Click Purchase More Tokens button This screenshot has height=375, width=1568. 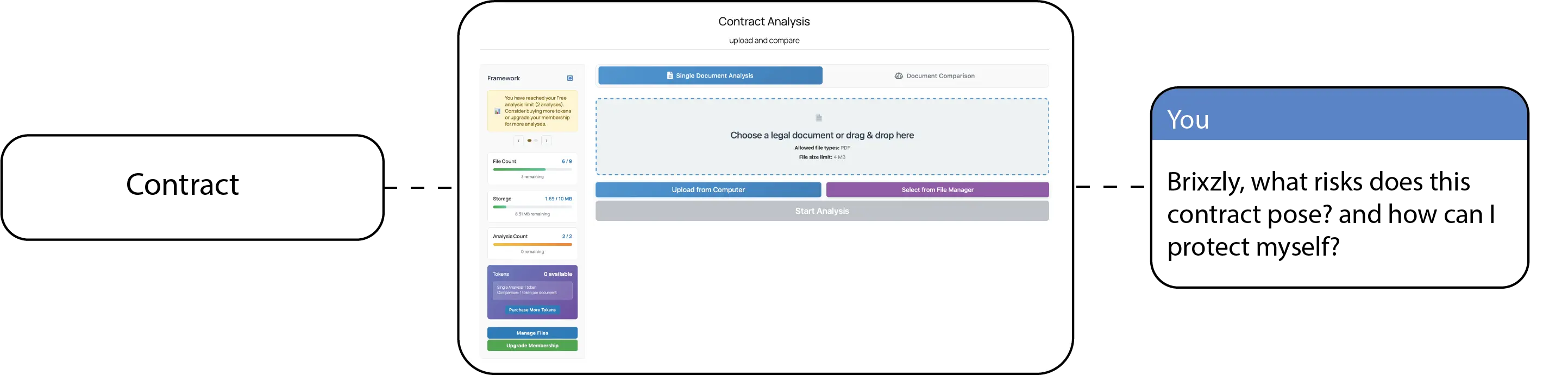532,310
